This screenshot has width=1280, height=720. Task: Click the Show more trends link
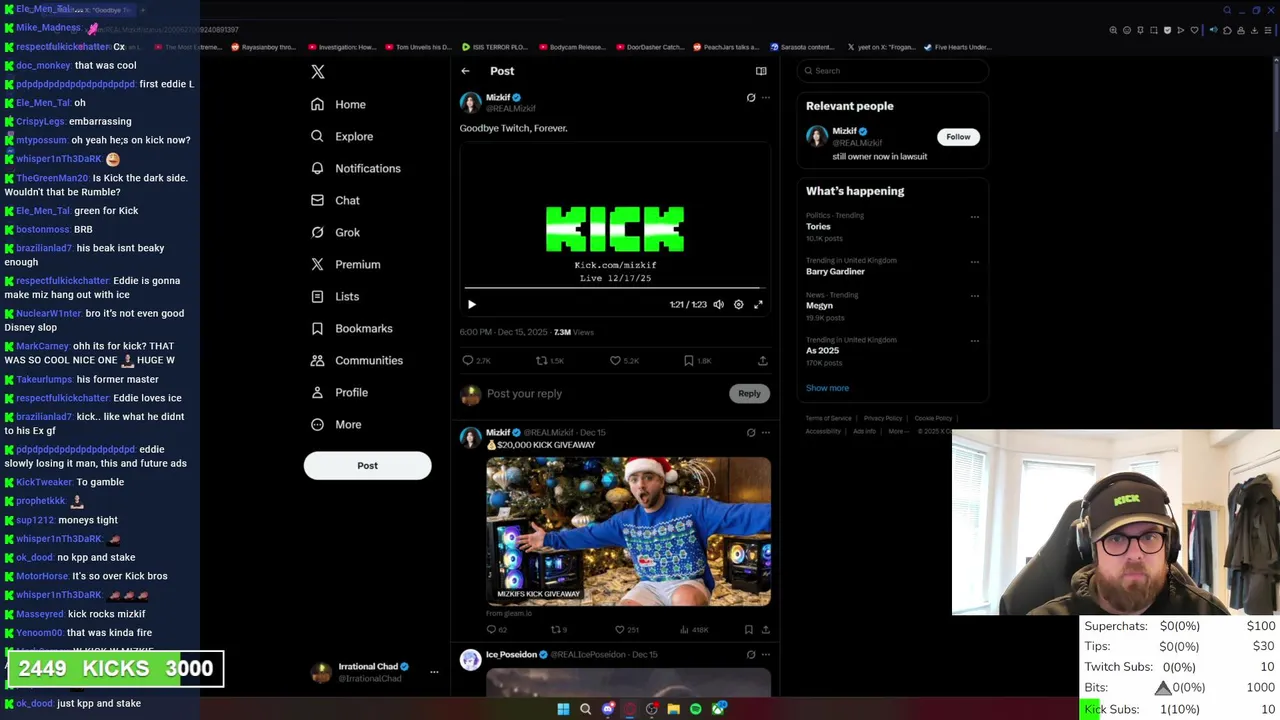pyautogui.click(x=827, y=388)
